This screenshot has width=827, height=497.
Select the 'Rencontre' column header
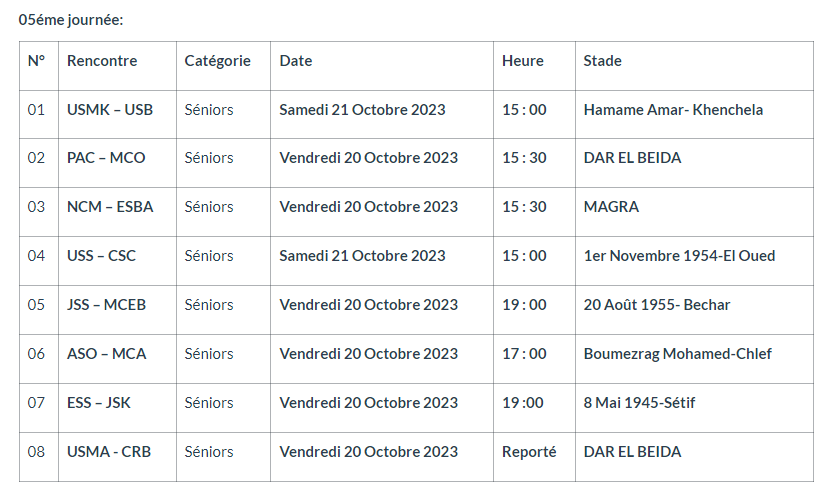pos(102,61)
